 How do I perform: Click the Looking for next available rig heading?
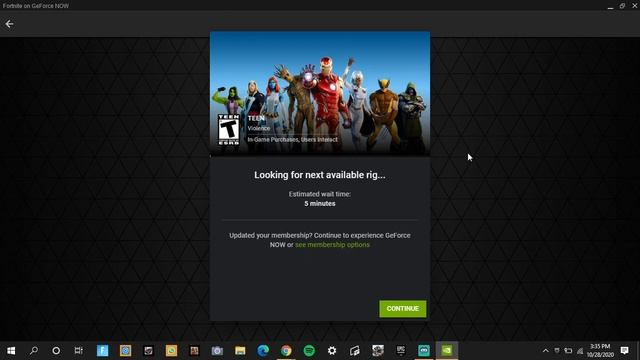point(320,175)
